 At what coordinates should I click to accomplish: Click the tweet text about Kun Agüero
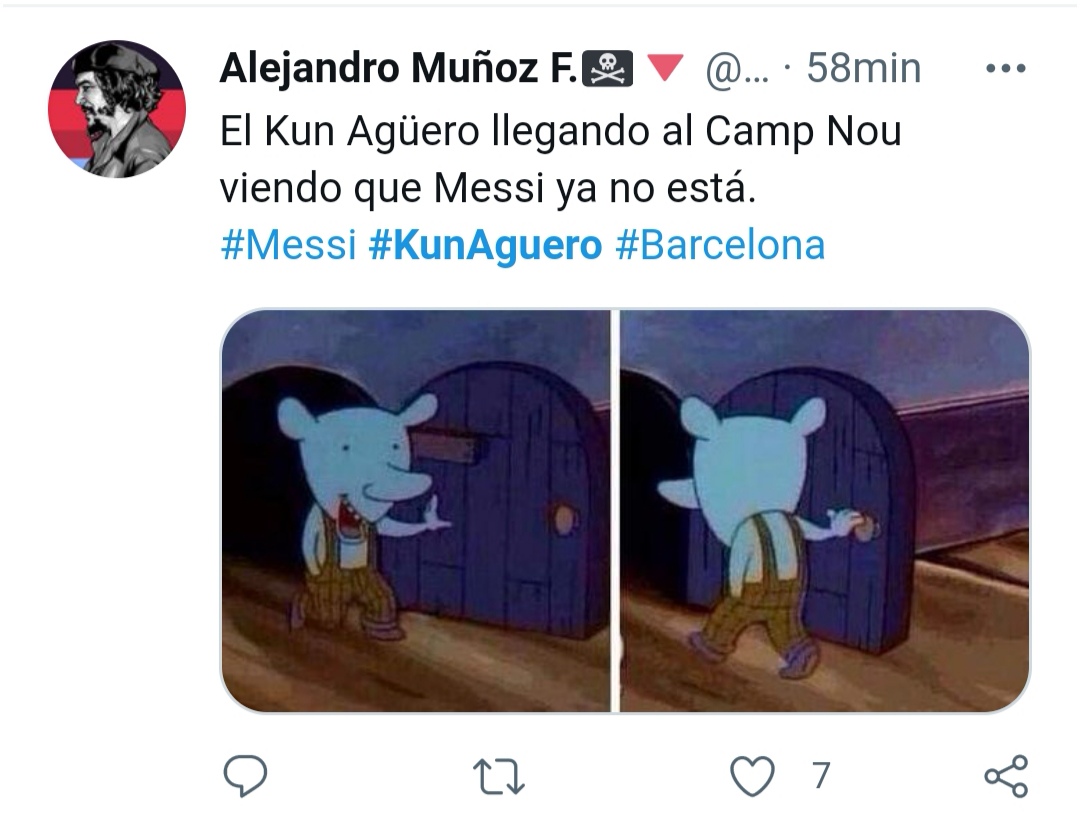561,159
